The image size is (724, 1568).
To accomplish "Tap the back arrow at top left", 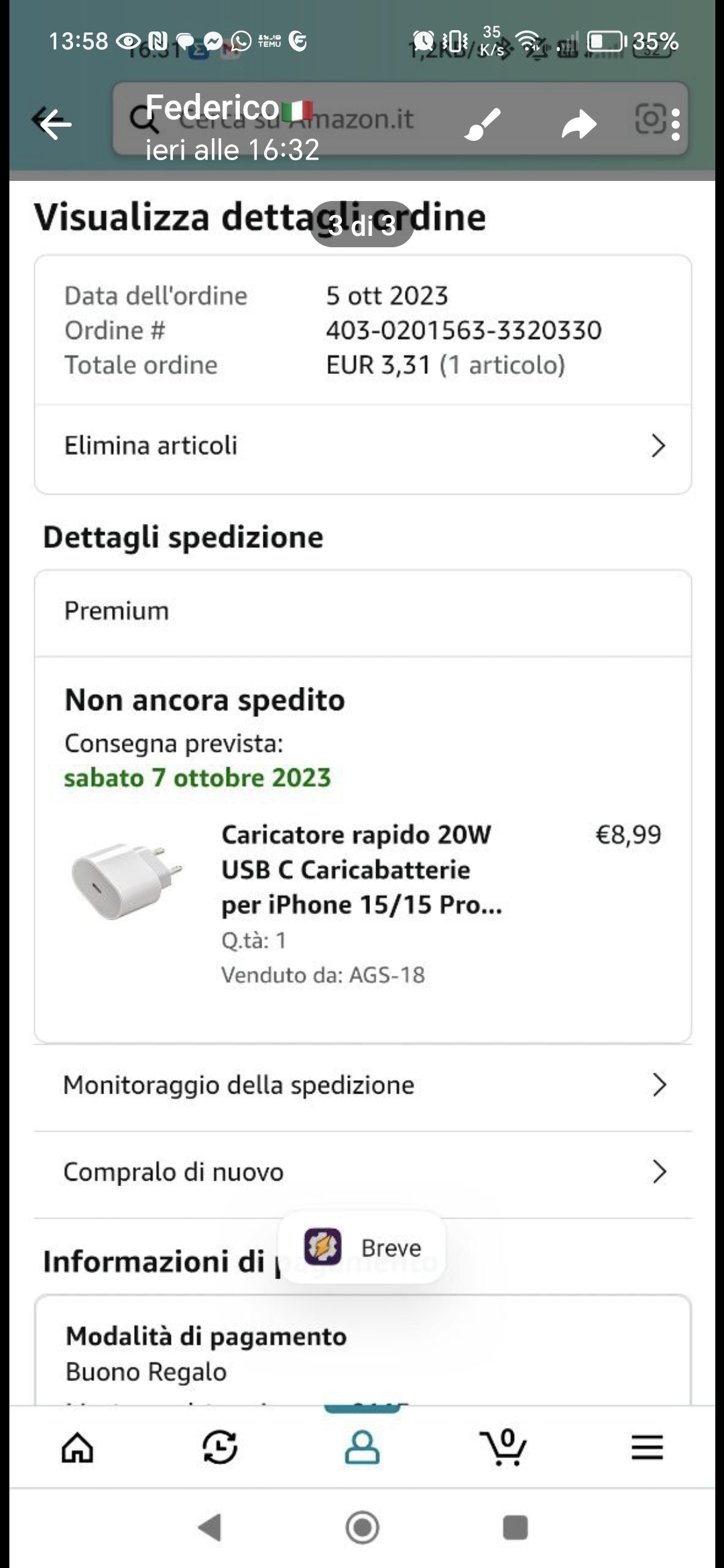I will point(54,124).
